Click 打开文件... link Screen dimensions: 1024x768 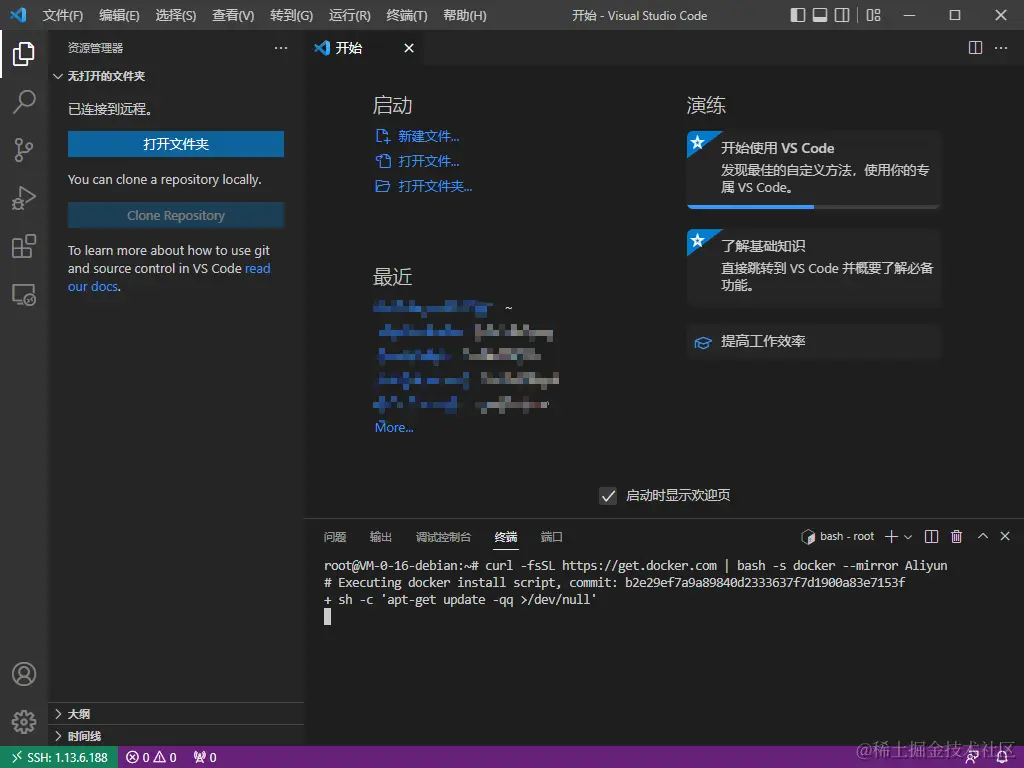[417, 161]
